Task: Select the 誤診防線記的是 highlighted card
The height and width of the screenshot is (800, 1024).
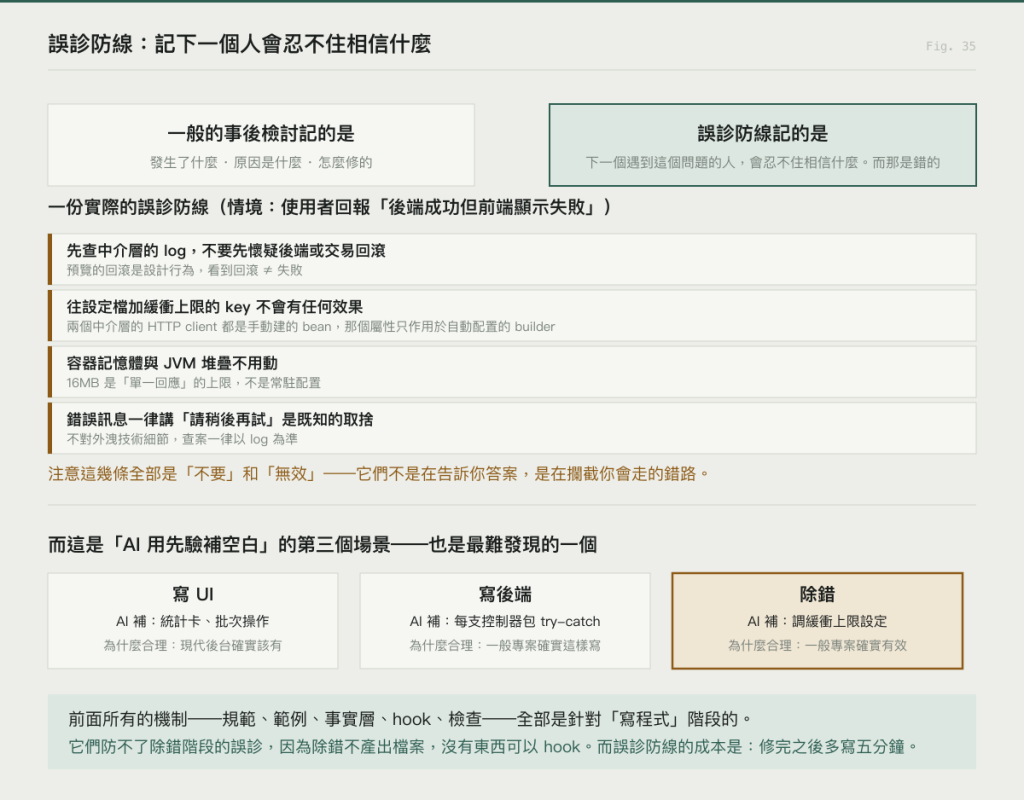Action: (x=763, y=145)
